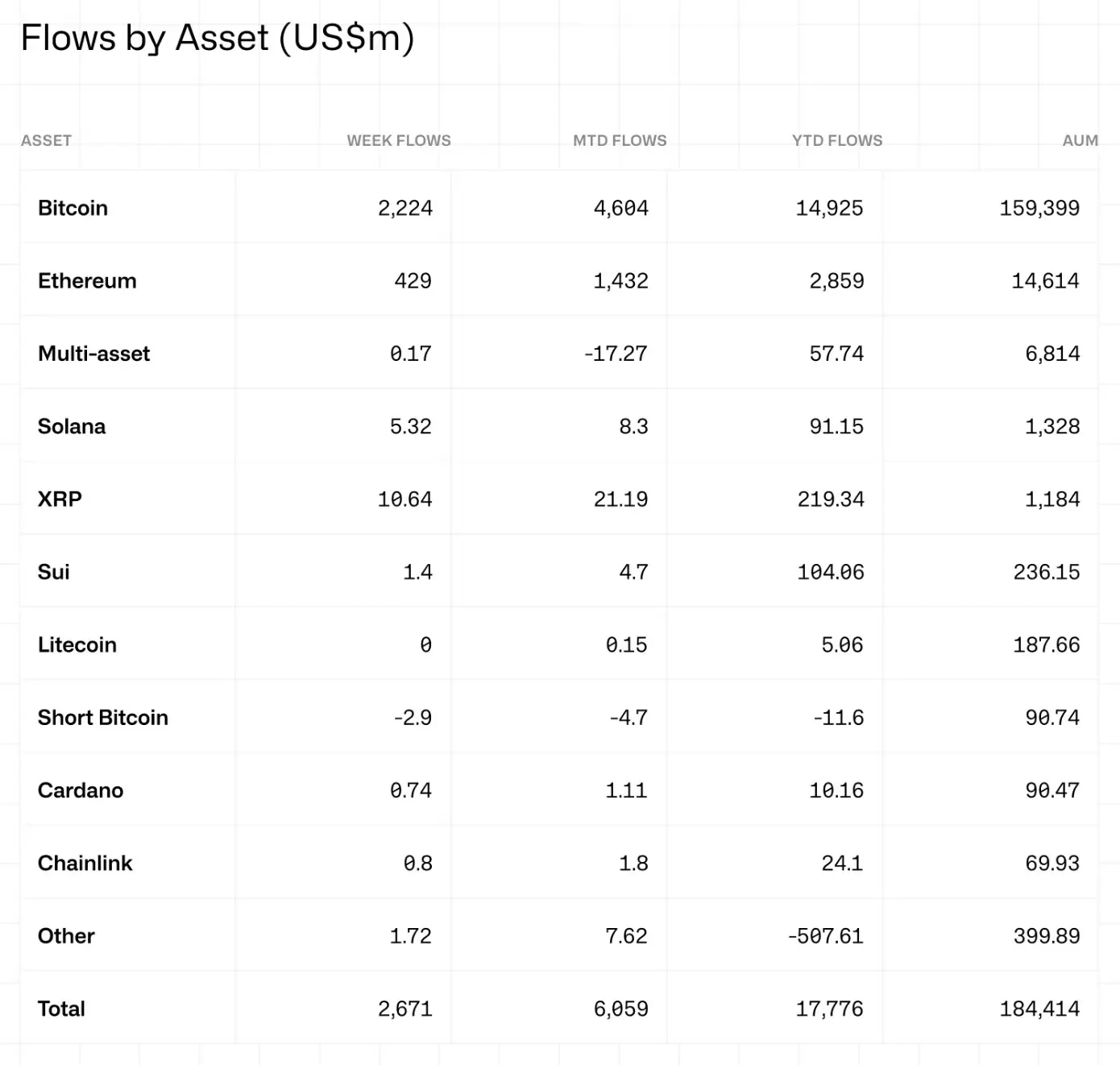Click the ASSET column header
The image size is (1120, 1065).
coord(46,140)
